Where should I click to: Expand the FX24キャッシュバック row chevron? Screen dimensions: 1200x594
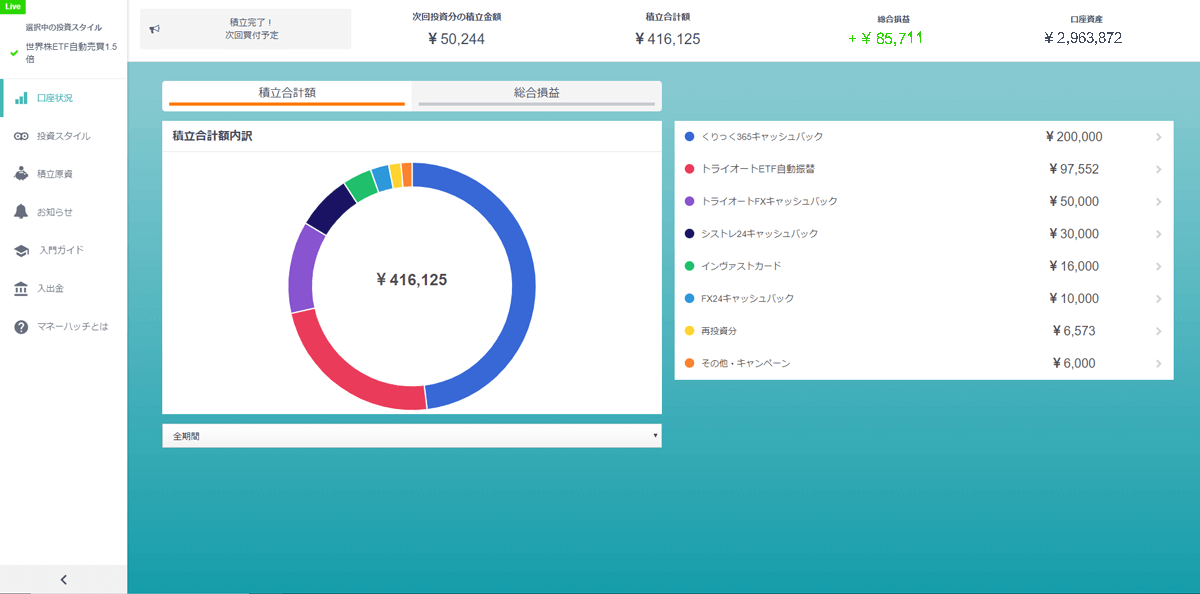click(1158, 299)
